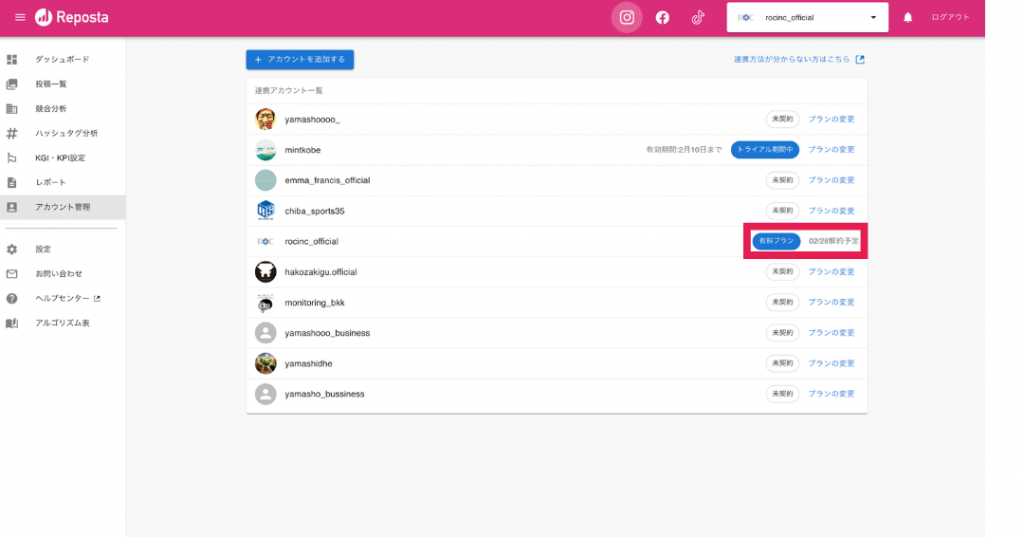Open ダッシュボード in sidebar
The width and height of the screenshot is (1024, 537).
pos(62,60)
